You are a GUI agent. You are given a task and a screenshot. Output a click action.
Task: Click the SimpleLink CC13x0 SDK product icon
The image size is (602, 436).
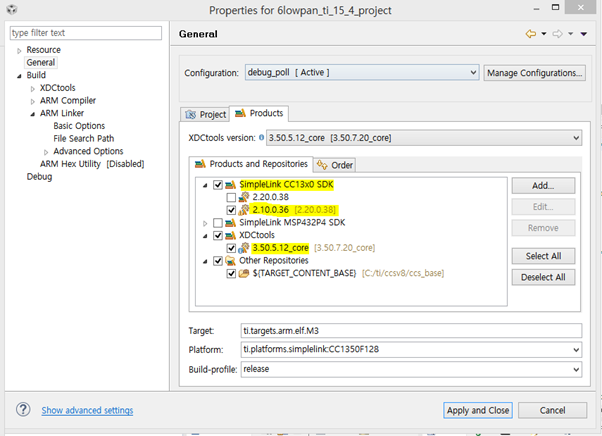231,184
